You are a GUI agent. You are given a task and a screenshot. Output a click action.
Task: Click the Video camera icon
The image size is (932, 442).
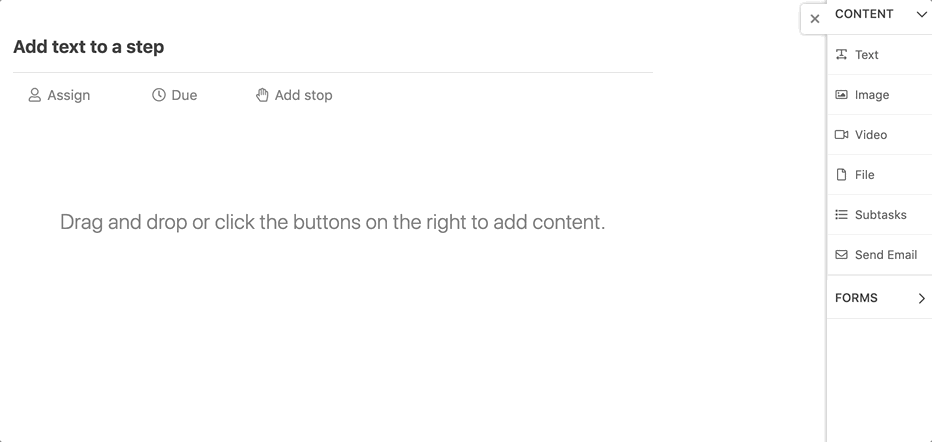[841, 135]
